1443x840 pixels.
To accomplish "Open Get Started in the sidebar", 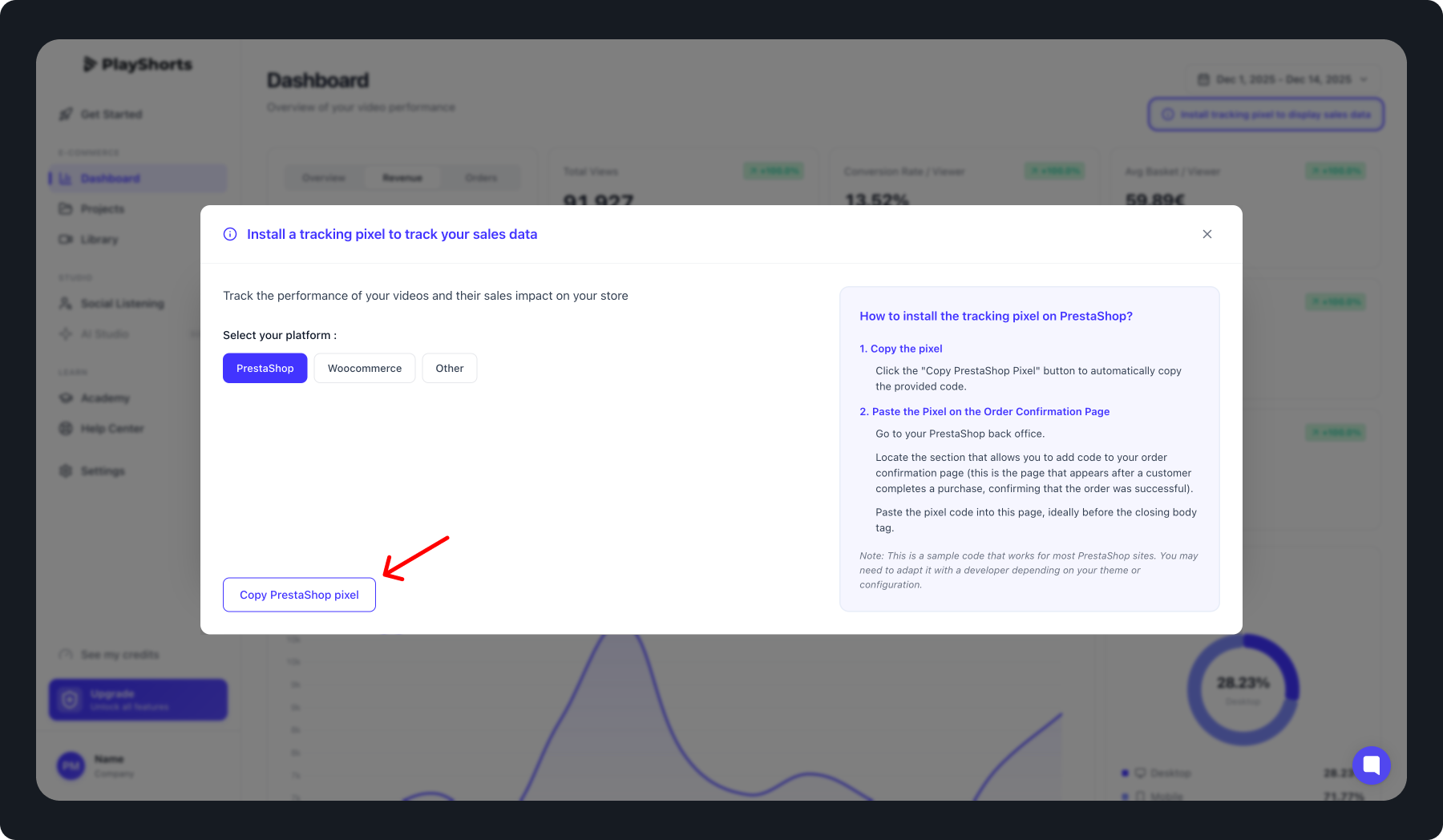I will [x=111, y=115].
